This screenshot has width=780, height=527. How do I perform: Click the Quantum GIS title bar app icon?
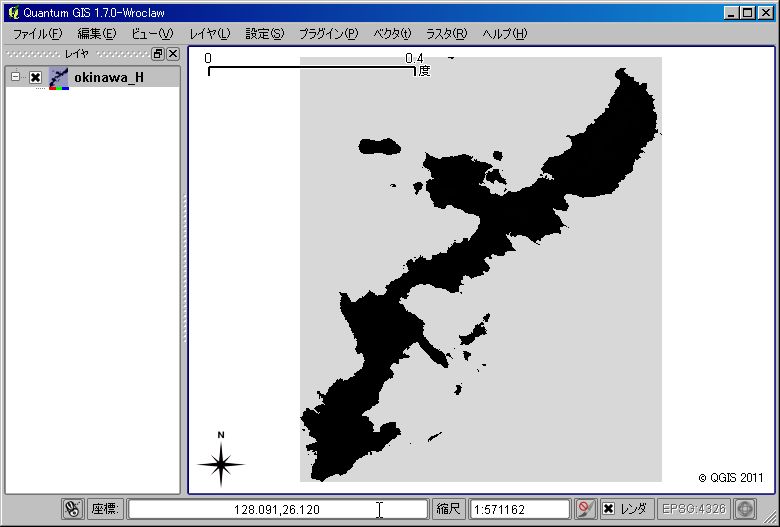coord(14,12)
